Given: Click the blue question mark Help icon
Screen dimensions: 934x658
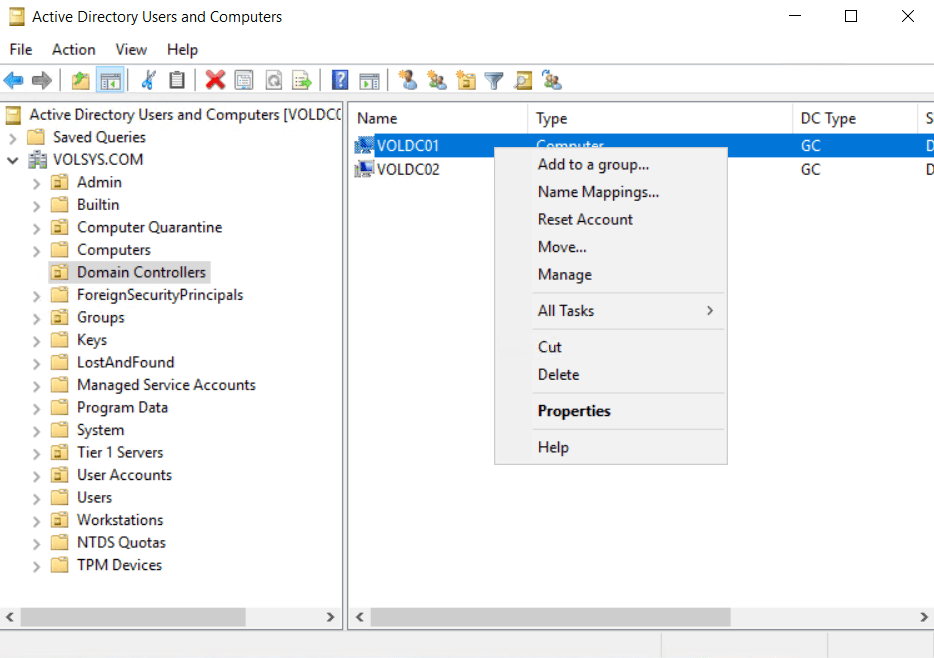Looking at the screenshot, I should click(340, 81).
